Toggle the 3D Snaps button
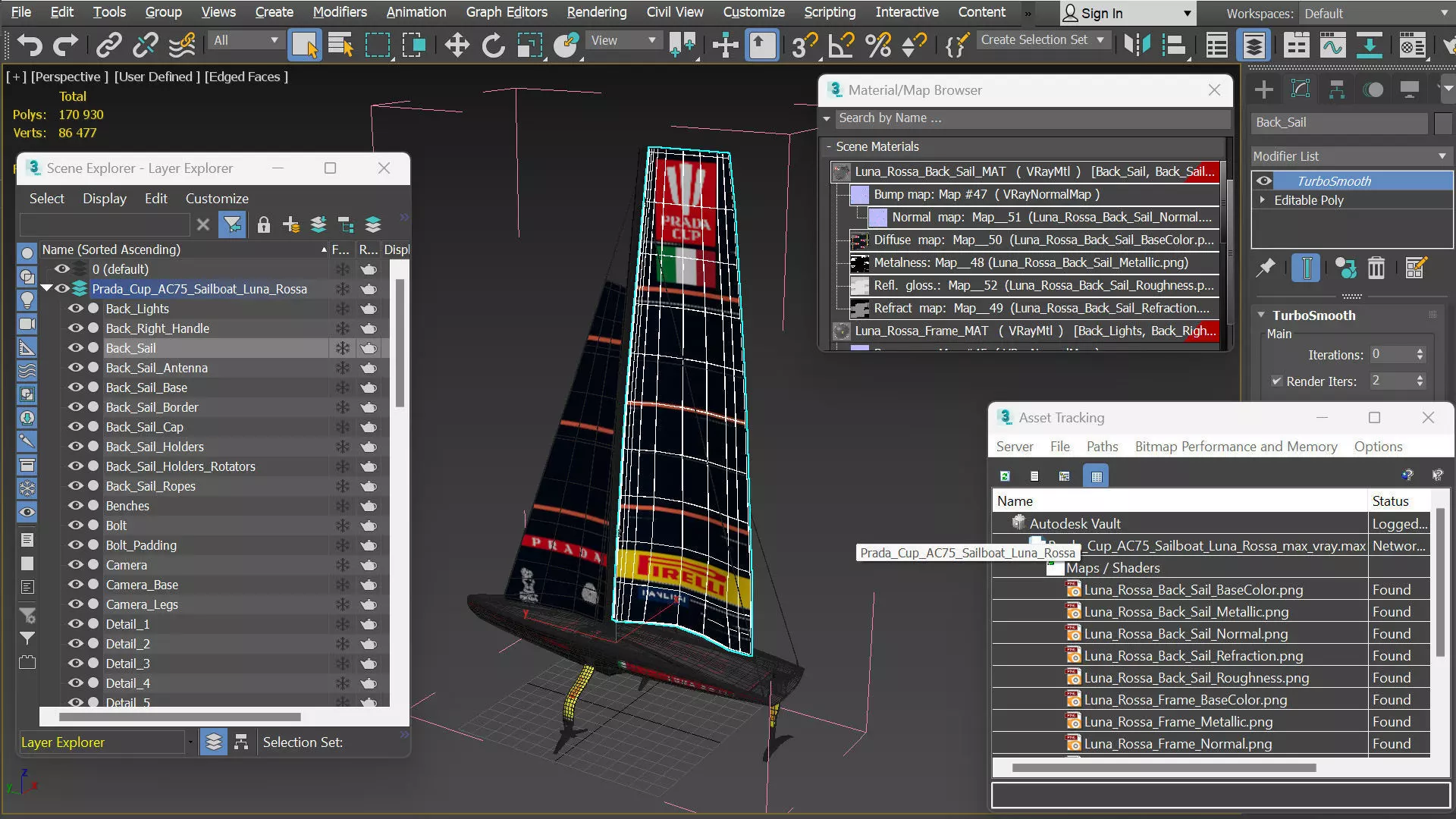 (804, 45)
